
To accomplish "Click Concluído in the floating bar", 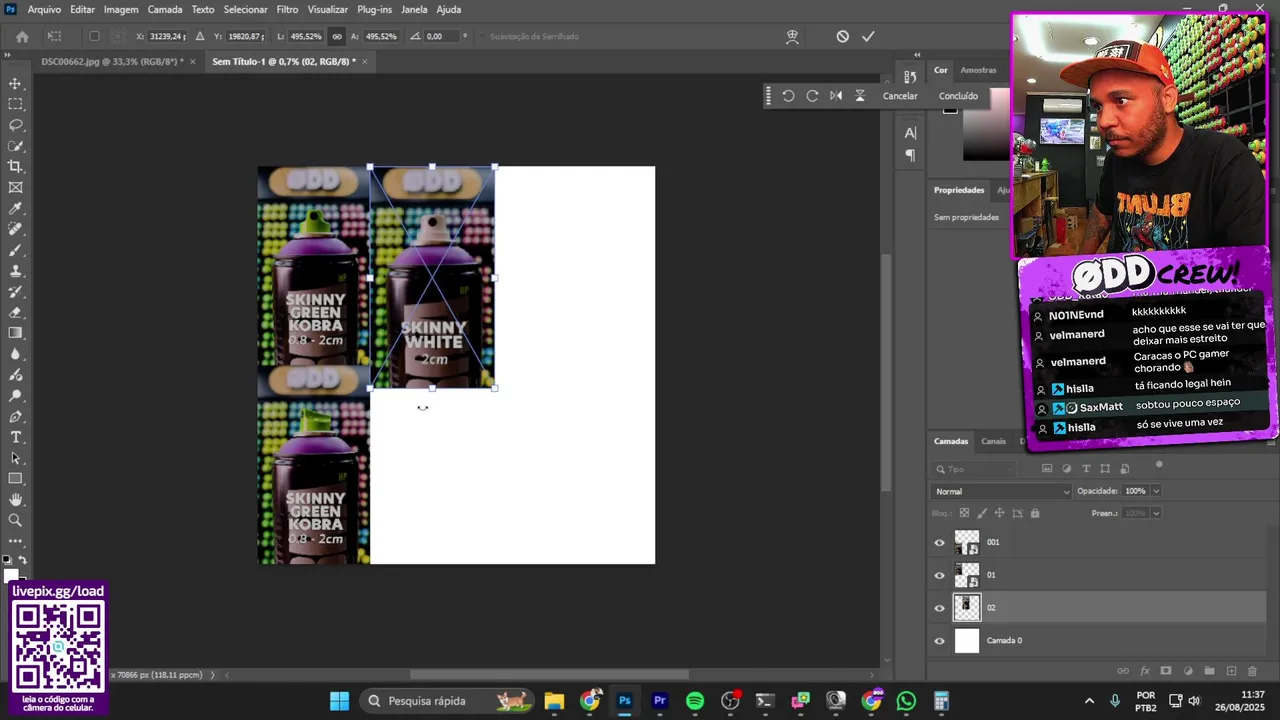I will [x=958, y=96].
